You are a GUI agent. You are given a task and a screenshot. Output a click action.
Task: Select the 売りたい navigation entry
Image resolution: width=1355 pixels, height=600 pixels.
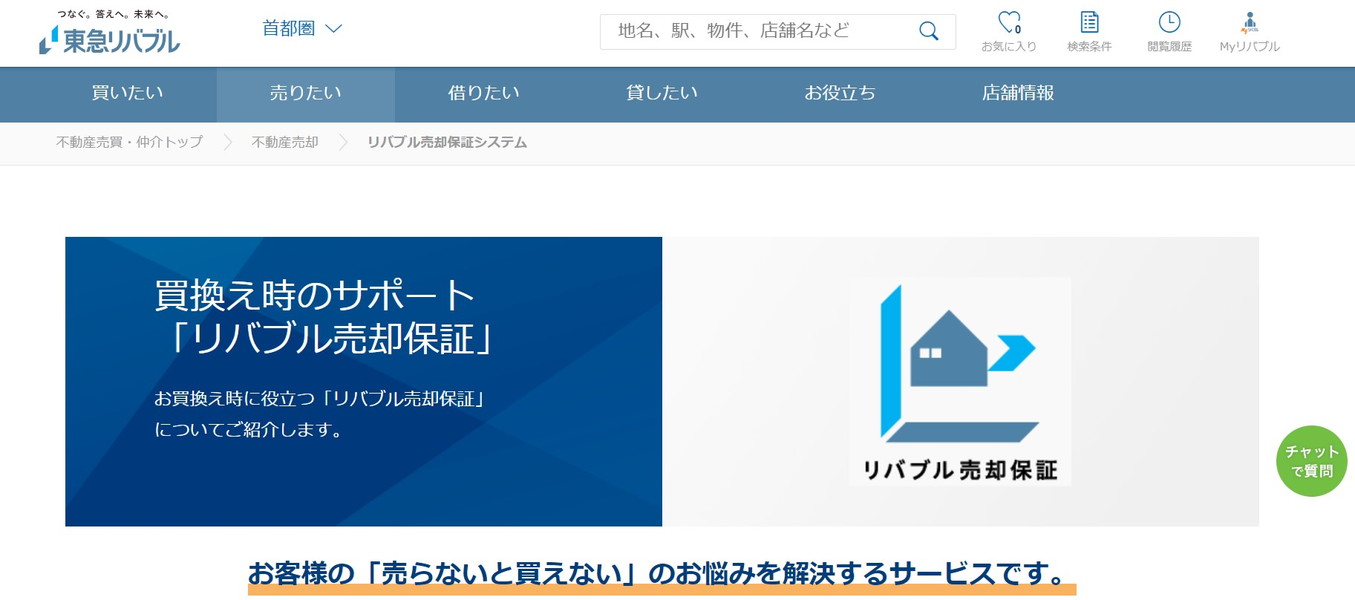coord(304,94)
